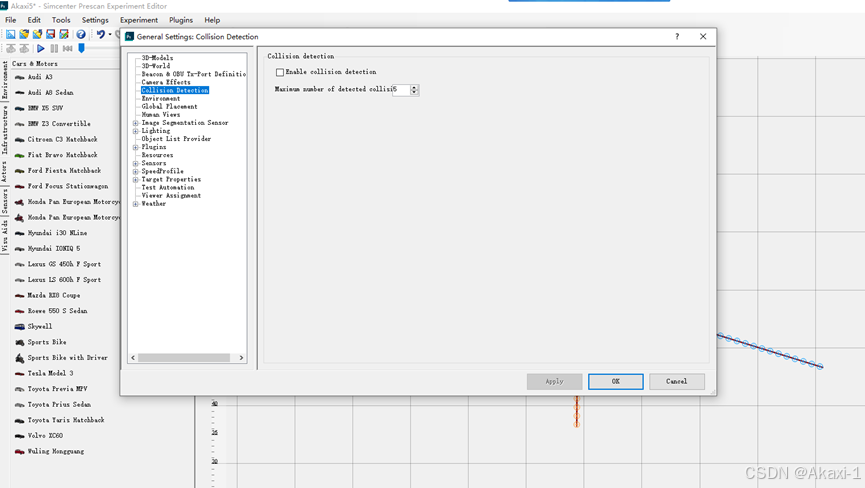Select Viewer Assignment tree item

[171, 196]
